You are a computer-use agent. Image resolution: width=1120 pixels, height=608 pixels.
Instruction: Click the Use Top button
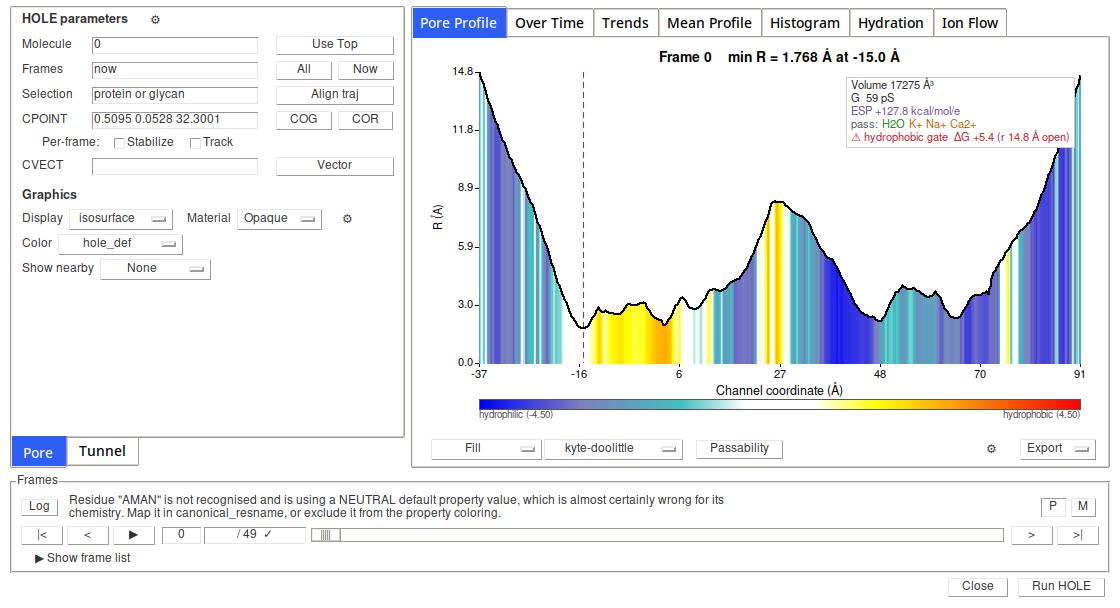click(334, 44)
